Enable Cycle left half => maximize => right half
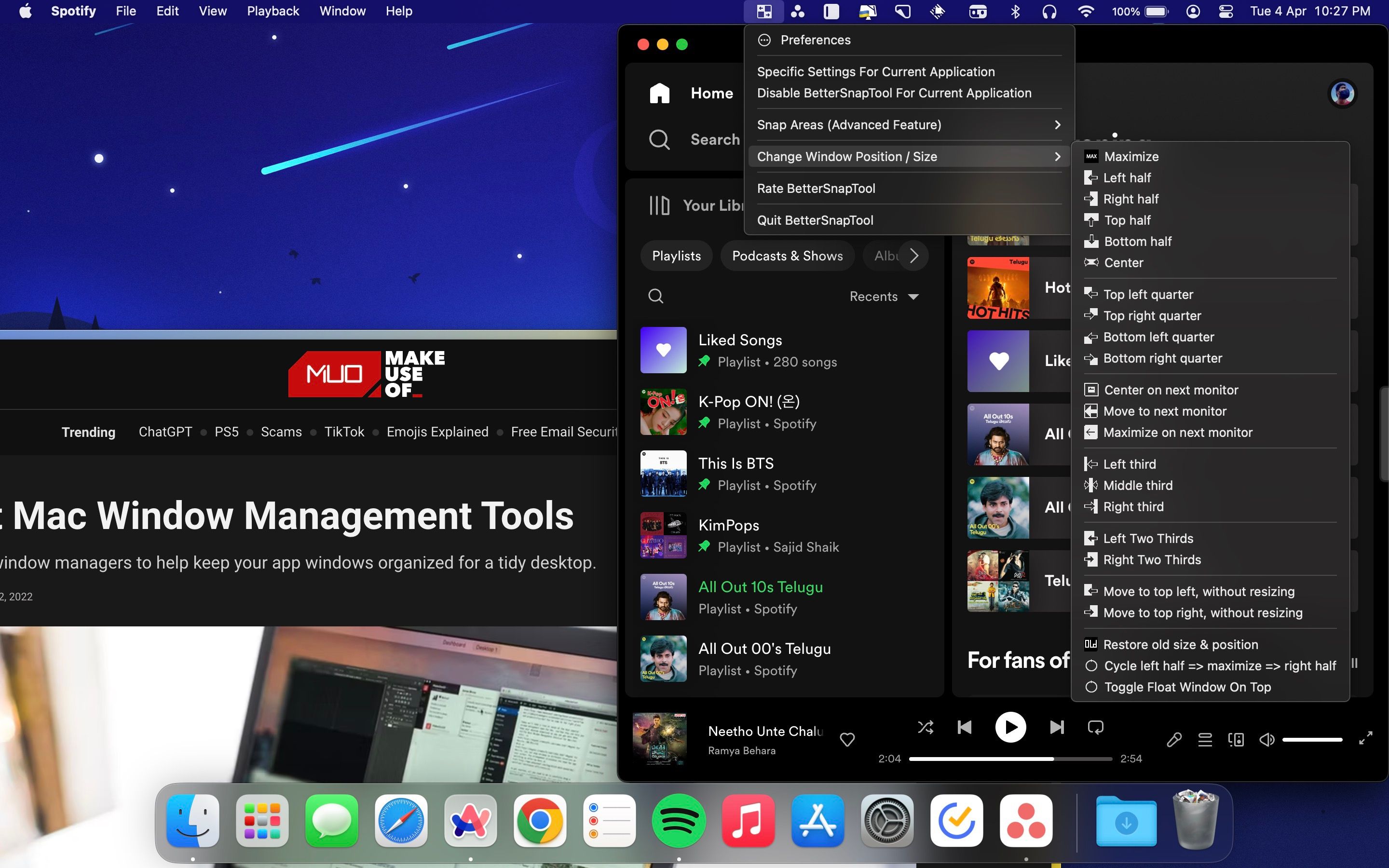This screenshot has width=1389, height=868. [1219, 665]
